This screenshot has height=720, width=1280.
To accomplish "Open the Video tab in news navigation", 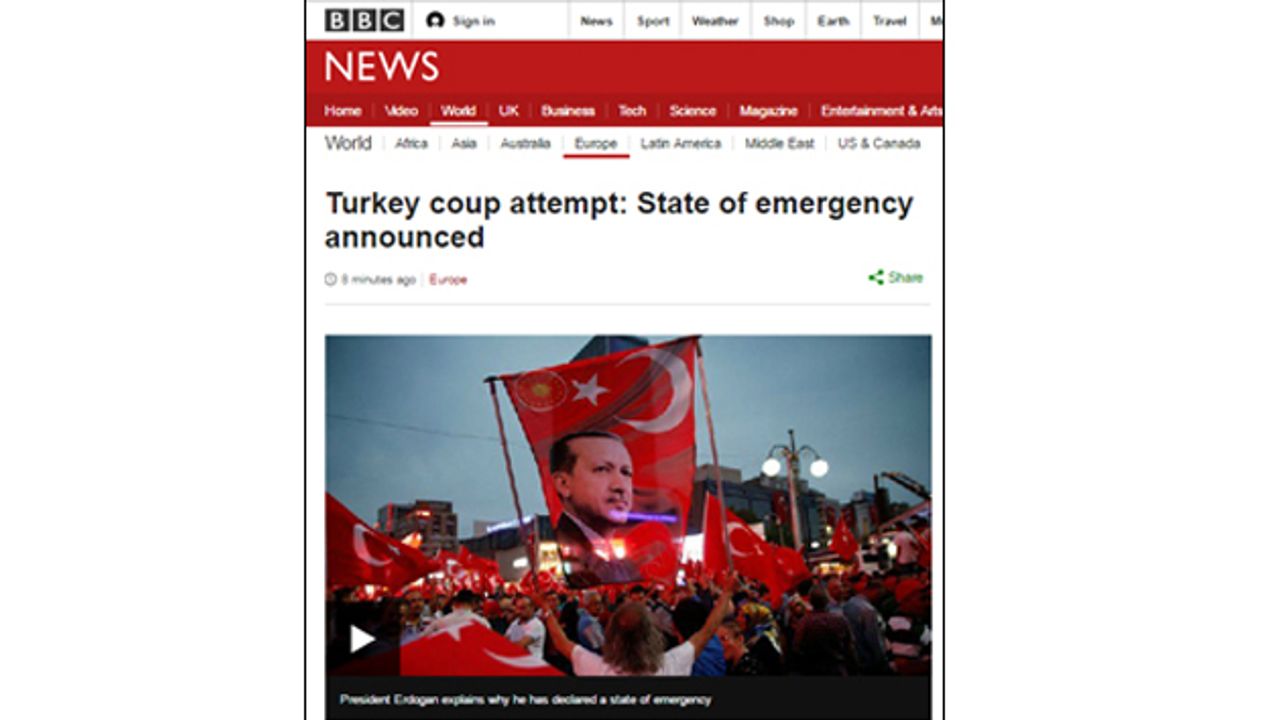I will click(401, 111).
